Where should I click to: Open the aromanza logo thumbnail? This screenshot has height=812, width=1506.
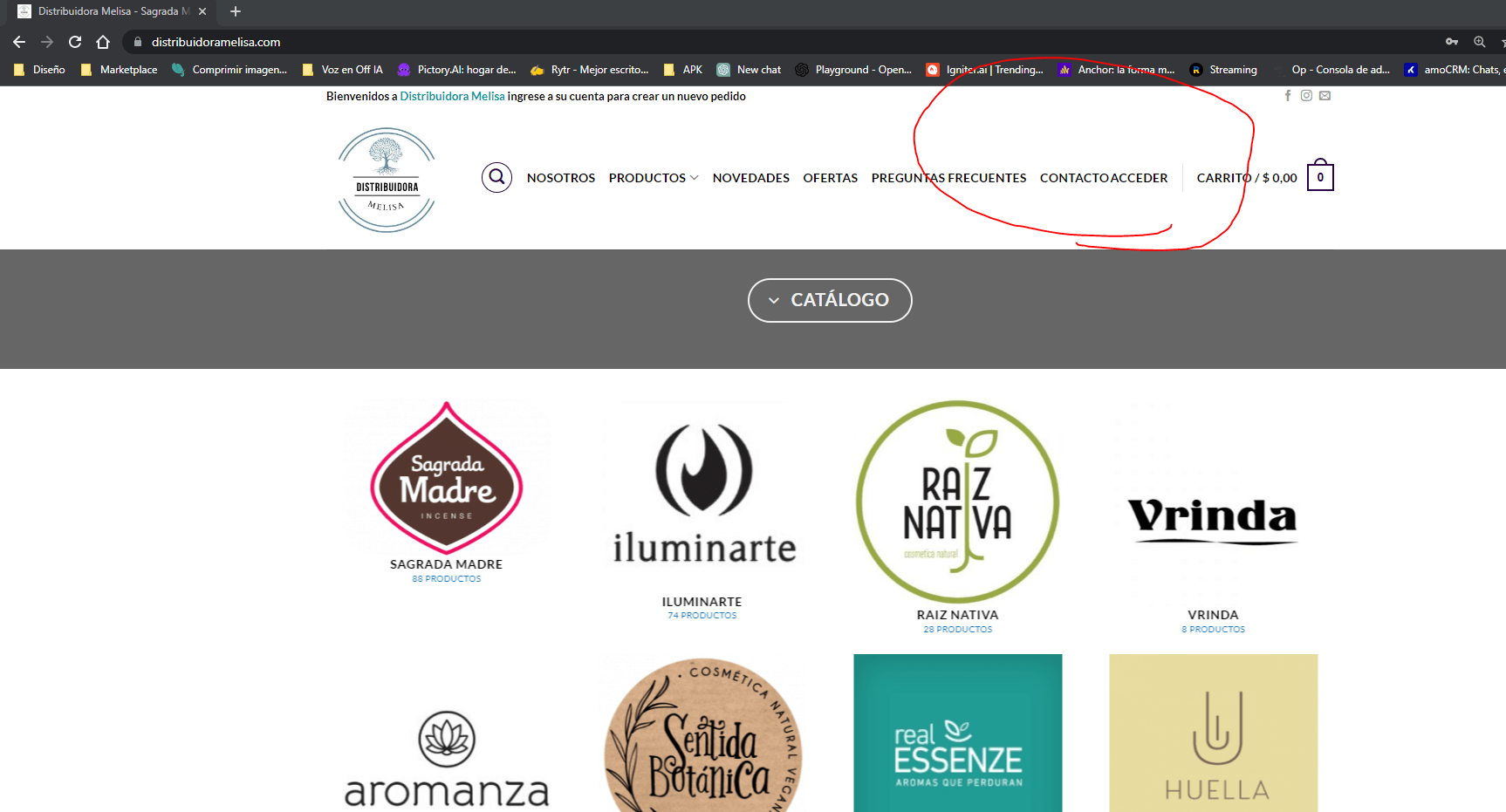447,757
